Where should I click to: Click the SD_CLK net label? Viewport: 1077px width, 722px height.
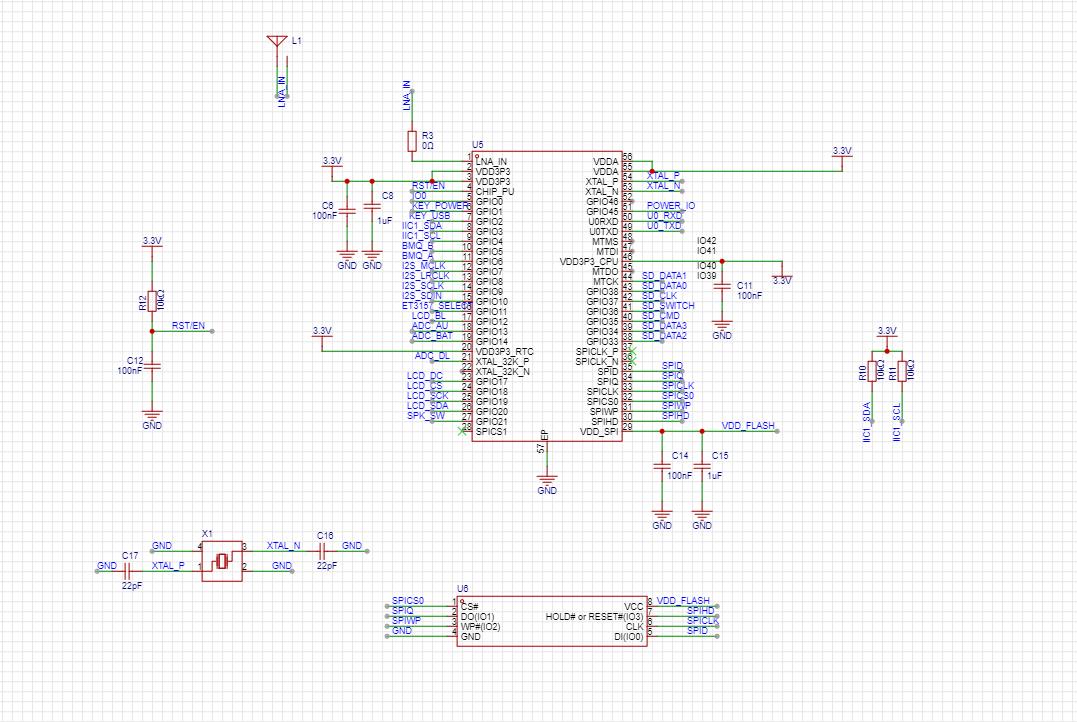point(659,295)
